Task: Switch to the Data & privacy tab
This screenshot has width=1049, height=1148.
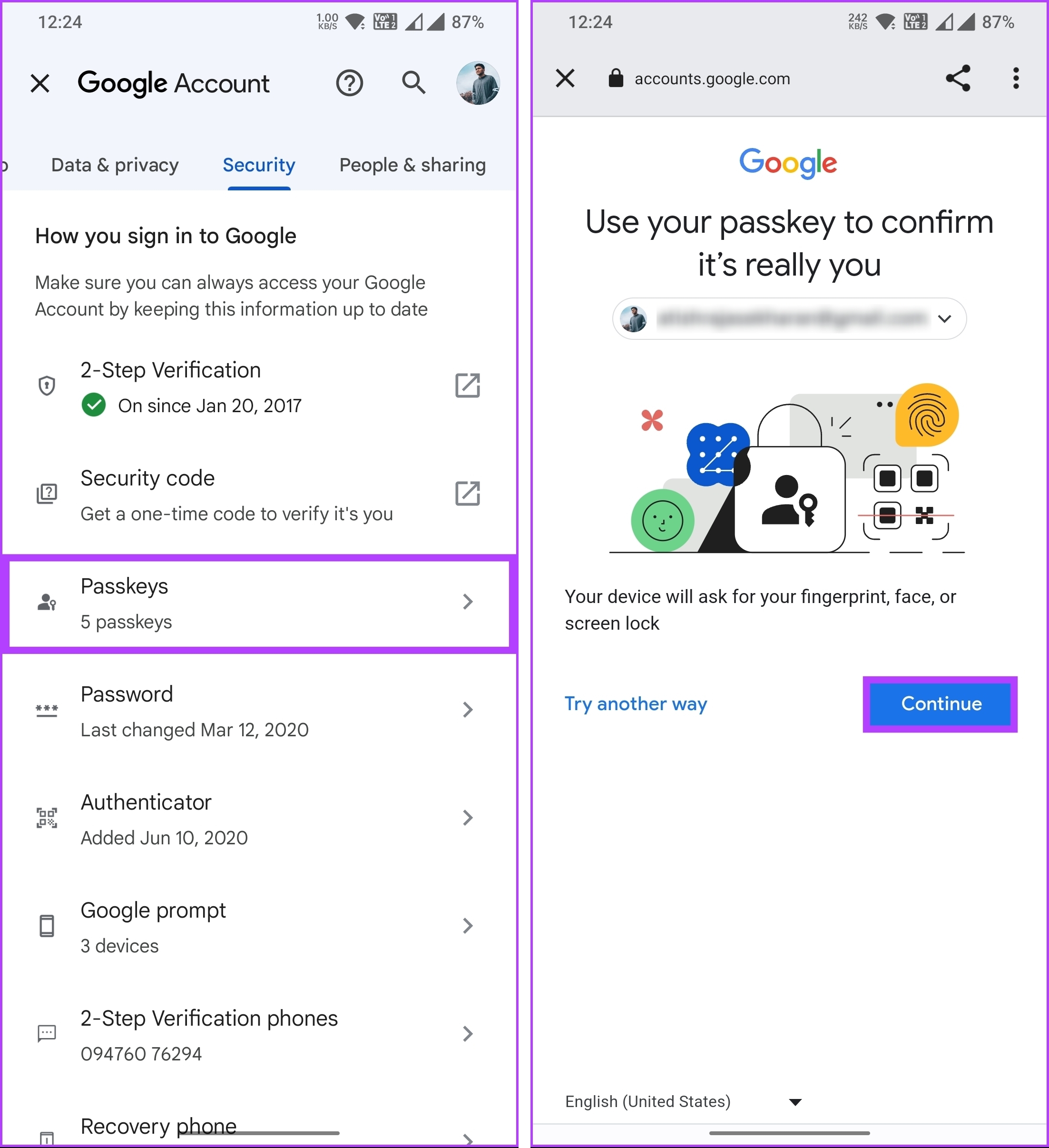Action: tap(115, 165)
